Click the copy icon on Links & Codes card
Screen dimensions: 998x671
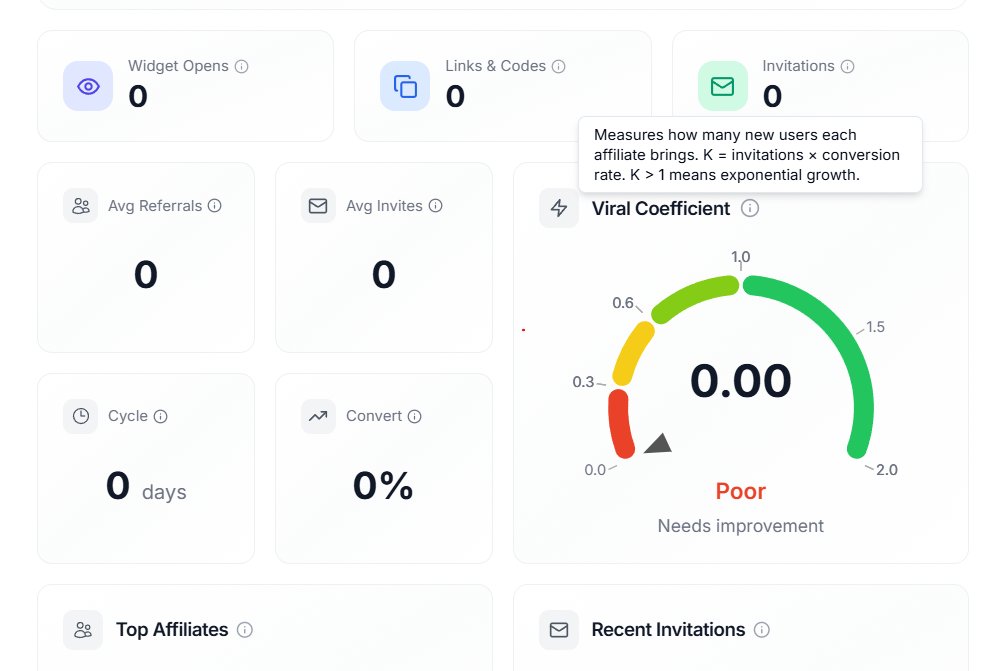pos(405,86)
